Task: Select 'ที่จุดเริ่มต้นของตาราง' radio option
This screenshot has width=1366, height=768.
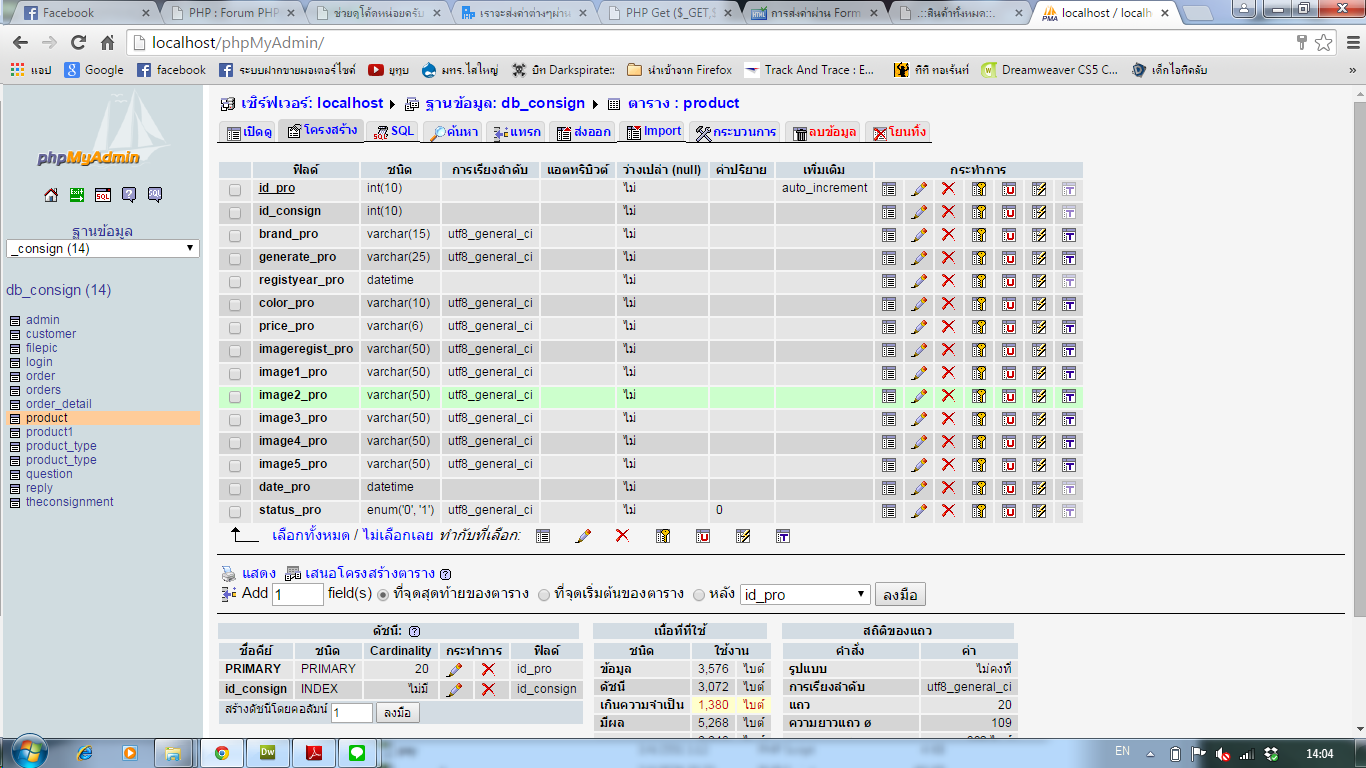Action: click(x=544, y=594)
